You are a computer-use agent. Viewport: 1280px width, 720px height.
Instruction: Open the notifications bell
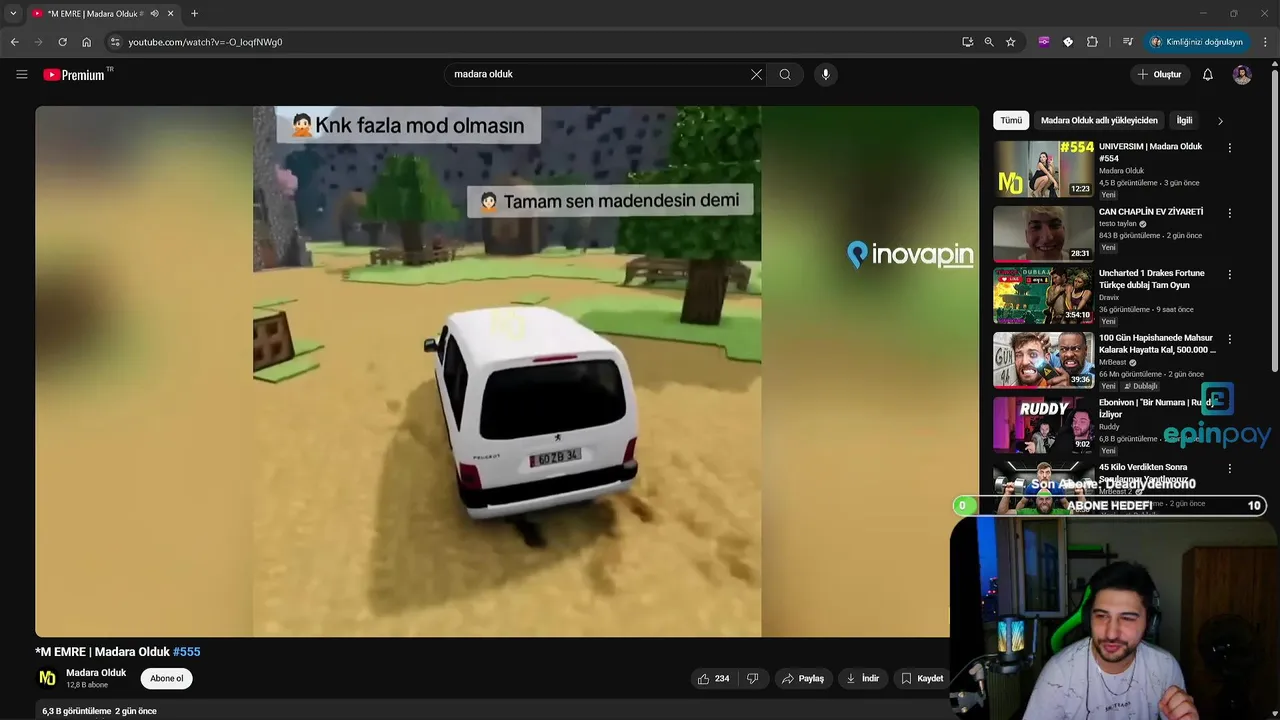1207,74
